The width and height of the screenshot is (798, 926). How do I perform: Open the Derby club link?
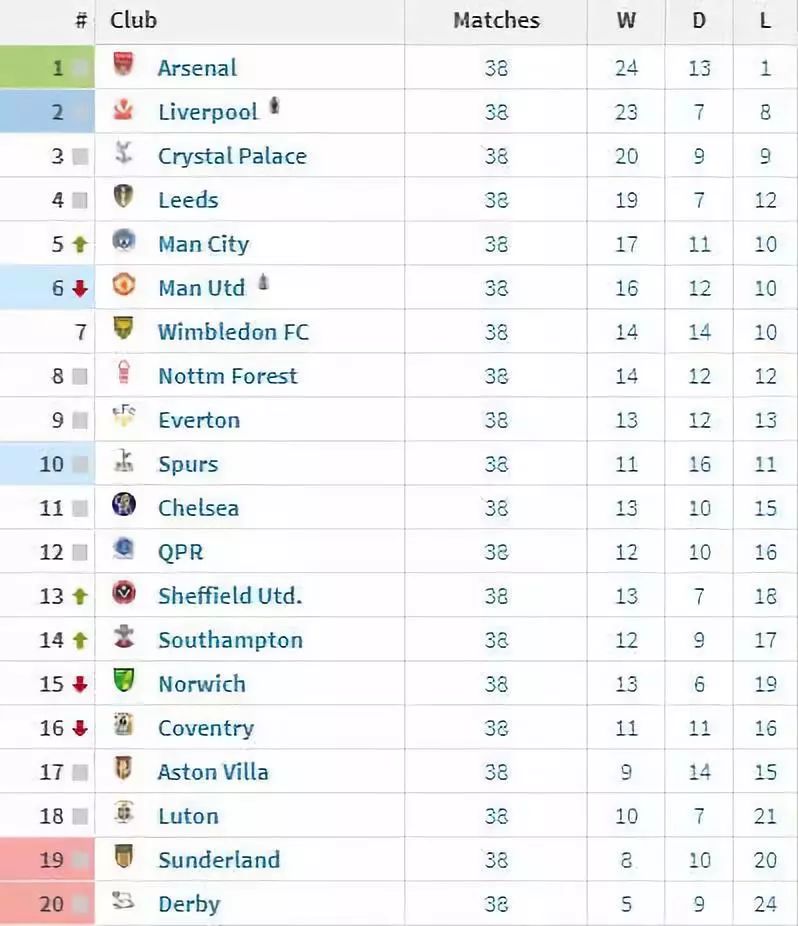coord(189,905)
